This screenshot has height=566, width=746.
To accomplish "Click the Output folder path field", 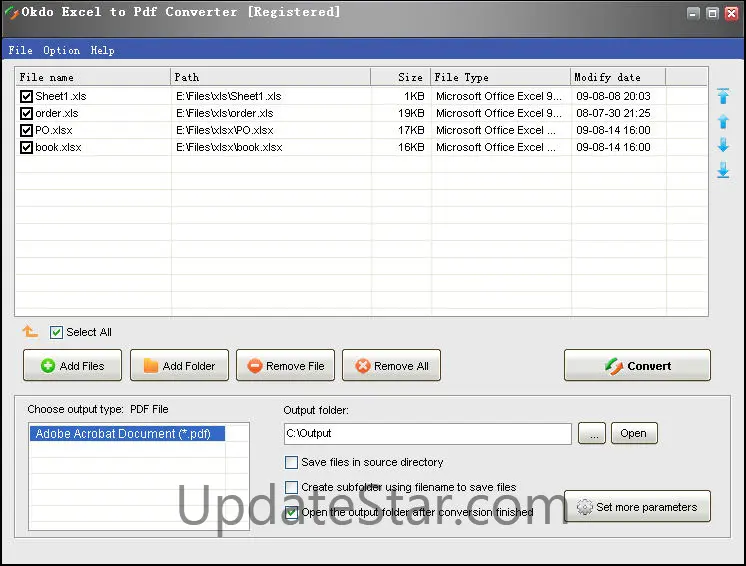I will point(428,434).
